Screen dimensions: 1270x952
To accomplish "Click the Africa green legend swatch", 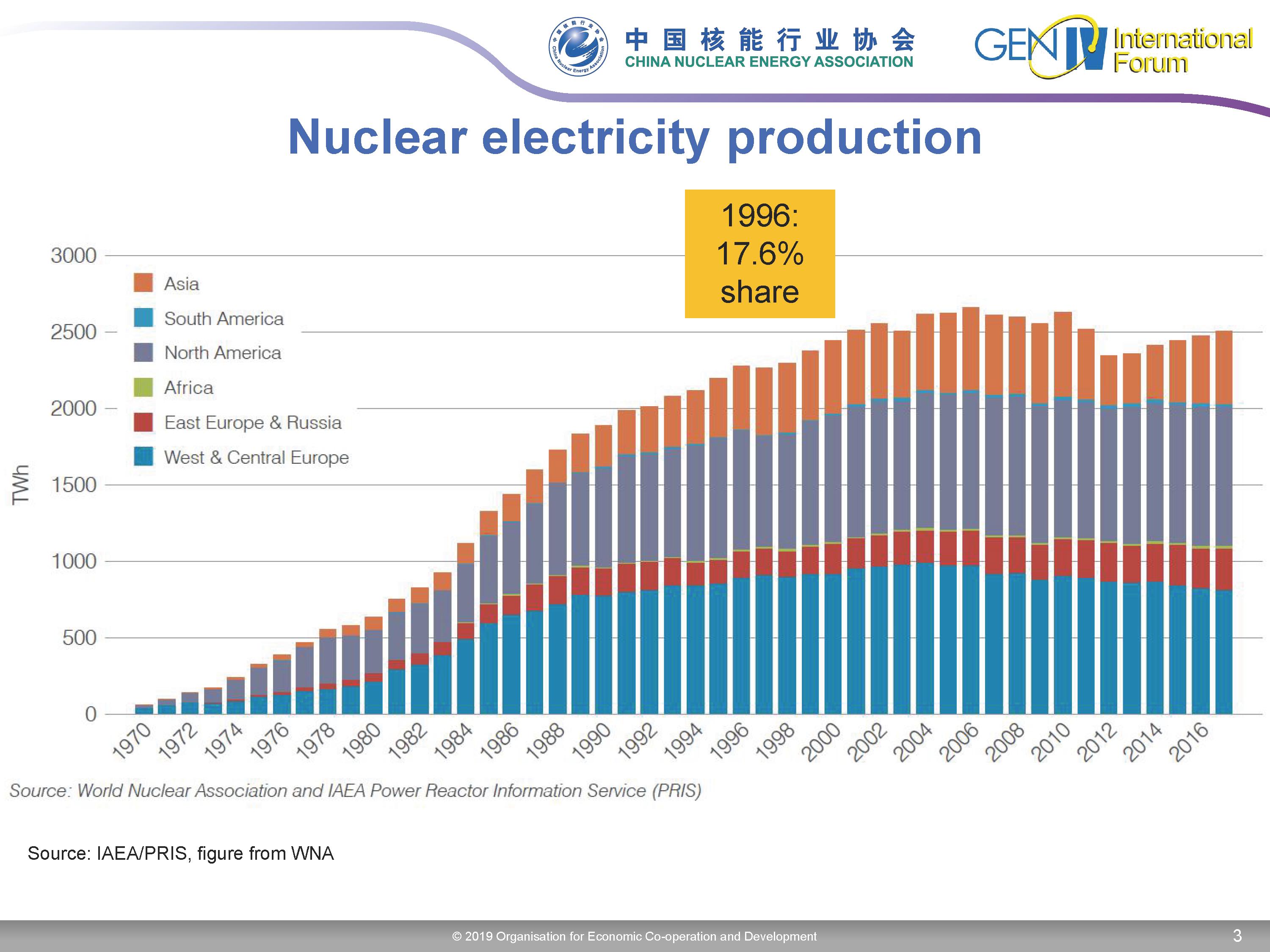I will 143,387.
